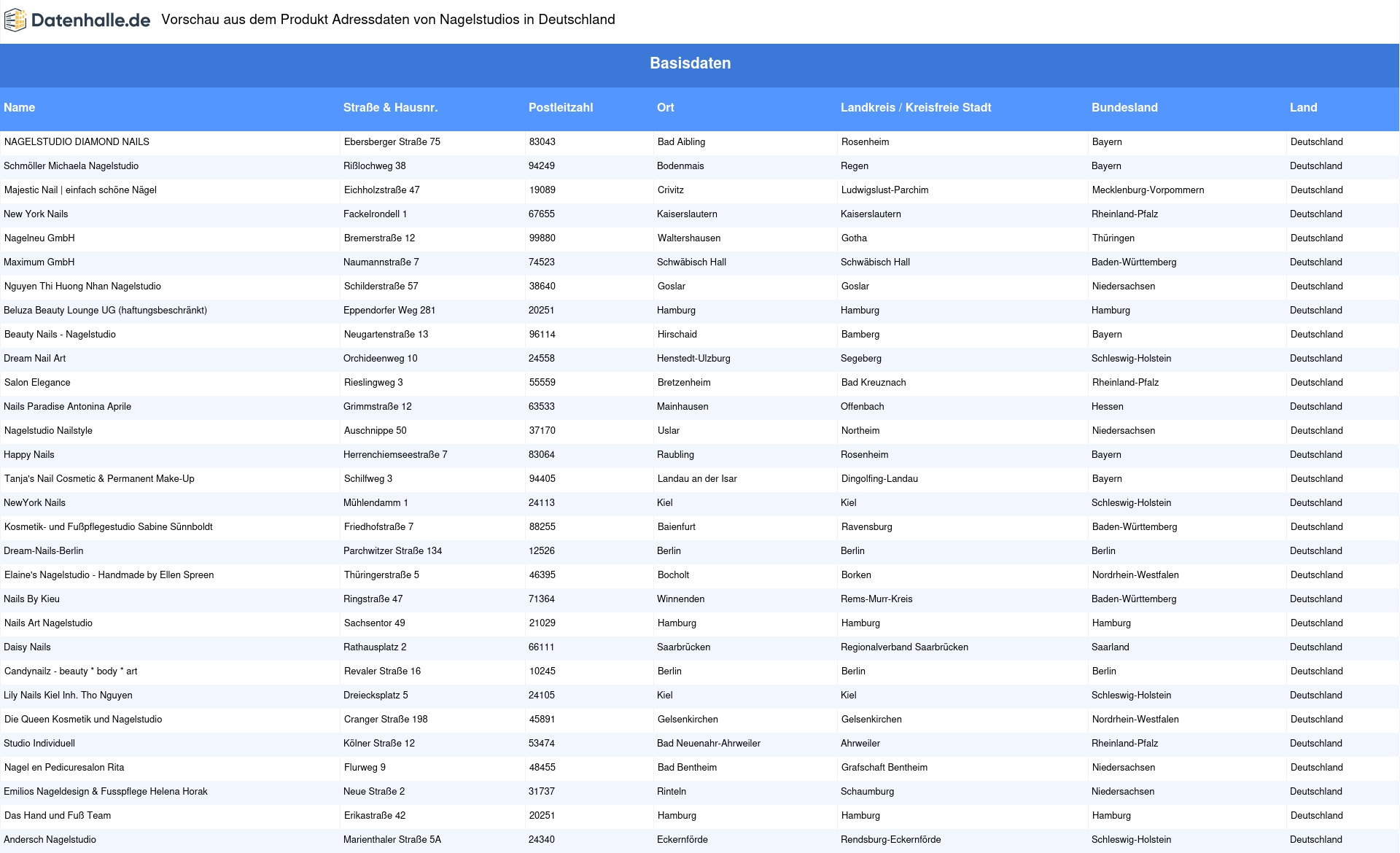Select the address Ebersberger Straße 75
1400x853 pixels.
coord(392,142)
